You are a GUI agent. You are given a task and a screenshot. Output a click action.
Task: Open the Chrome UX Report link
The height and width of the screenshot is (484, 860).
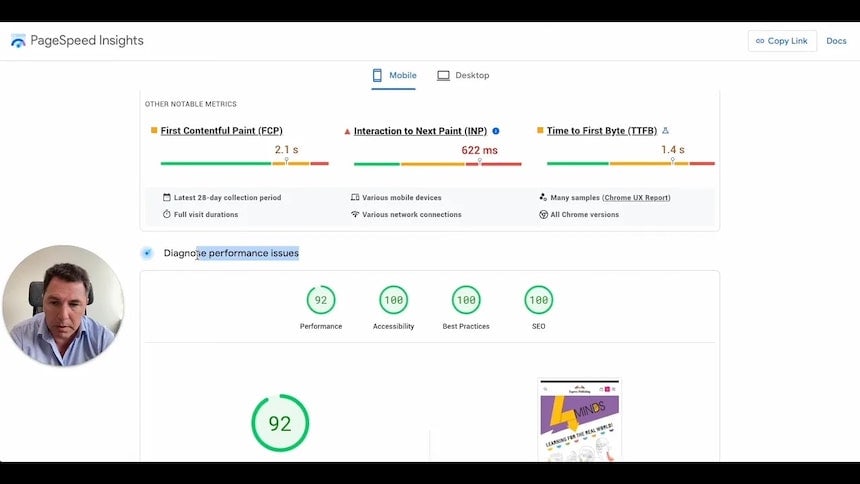(636, 198)
